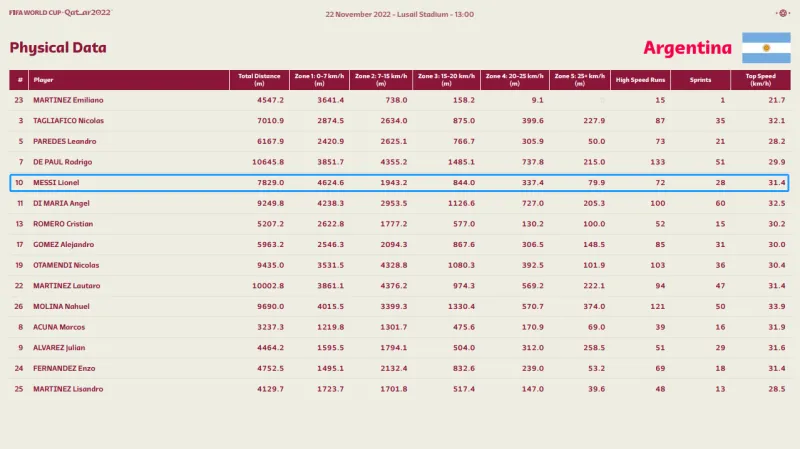Click the jersey number column header
The image size is (800, 449).
19,80
